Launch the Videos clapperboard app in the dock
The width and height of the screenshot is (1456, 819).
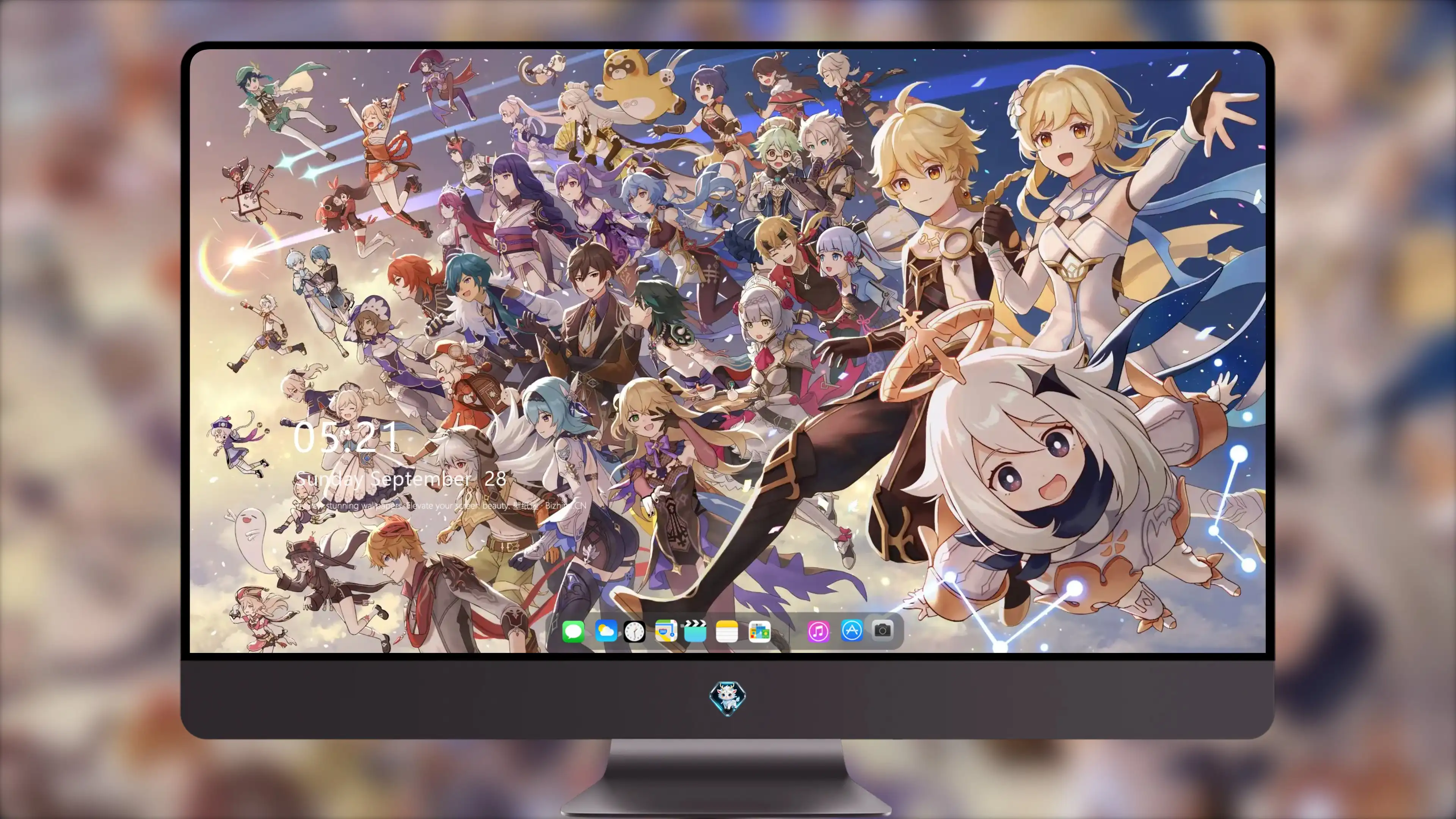[x=695, y=631]
